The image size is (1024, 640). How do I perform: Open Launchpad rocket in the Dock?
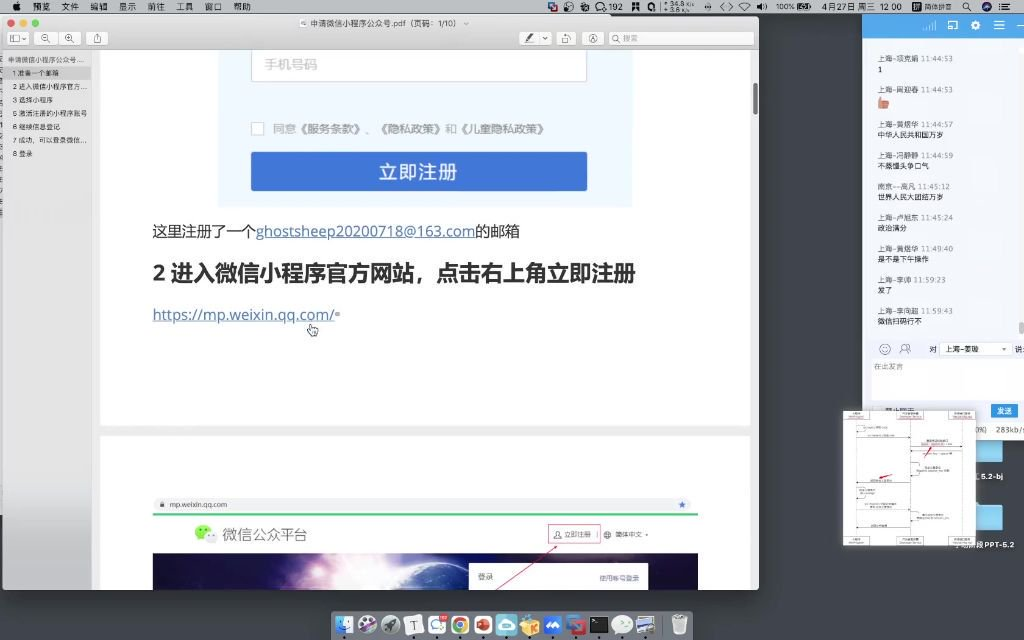coord(391,625)
